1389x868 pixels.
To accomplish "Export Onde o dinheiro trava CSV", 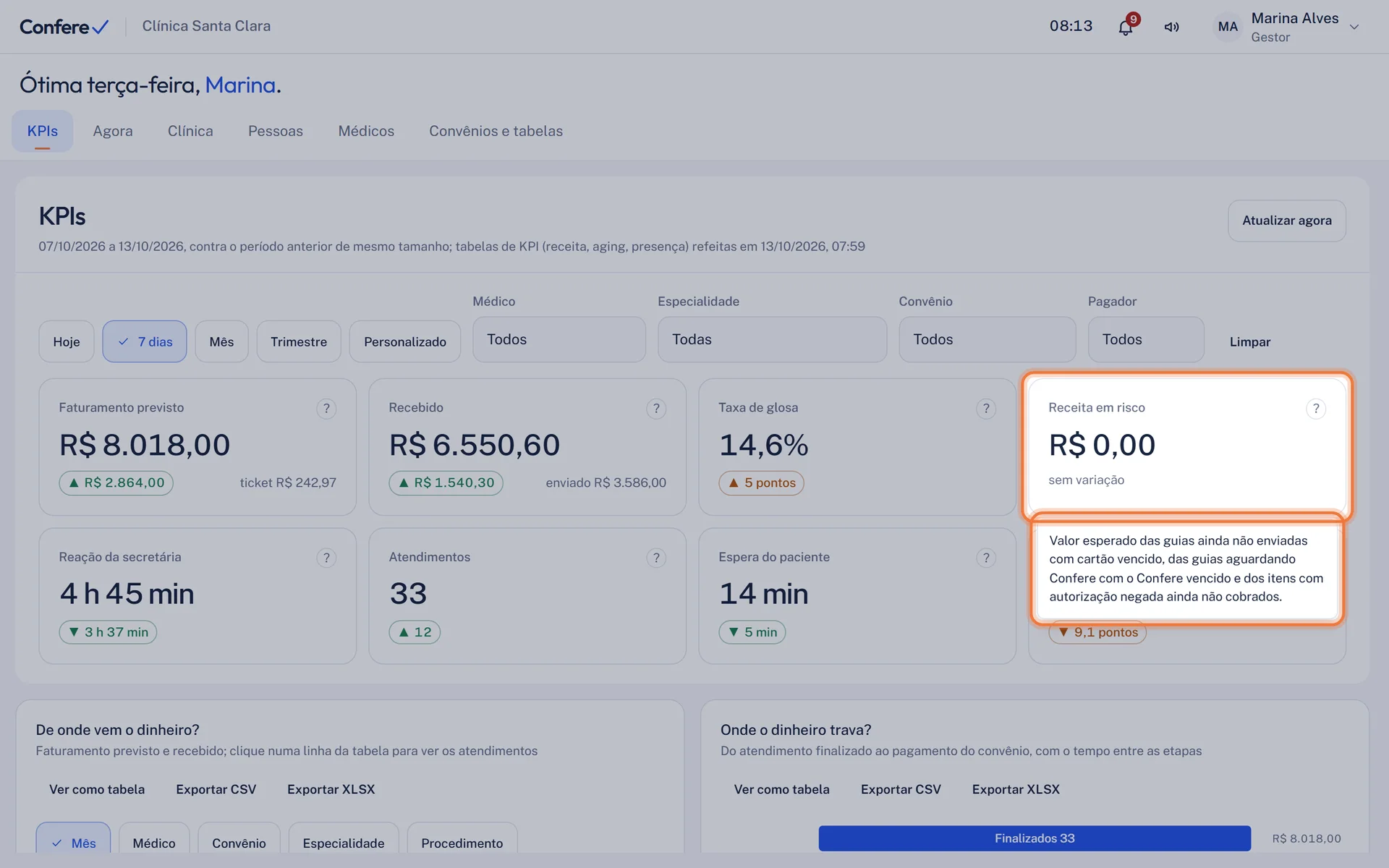I will click(901, 789).
